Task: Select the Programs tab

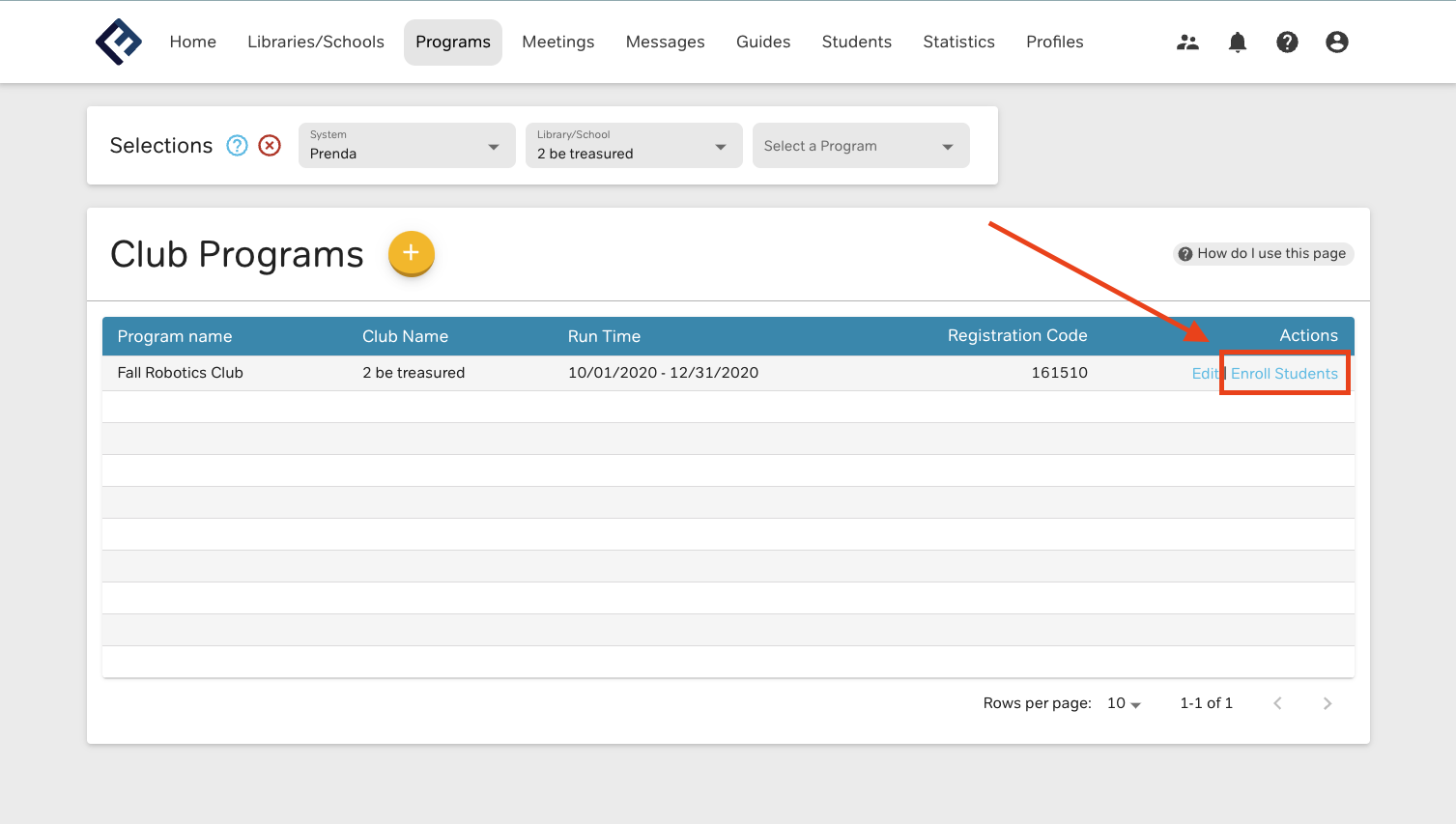Action: [x=453, y=42]
